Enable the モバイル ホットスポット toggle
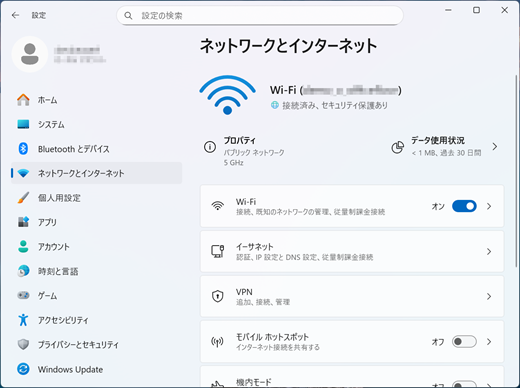 (464, 342)
